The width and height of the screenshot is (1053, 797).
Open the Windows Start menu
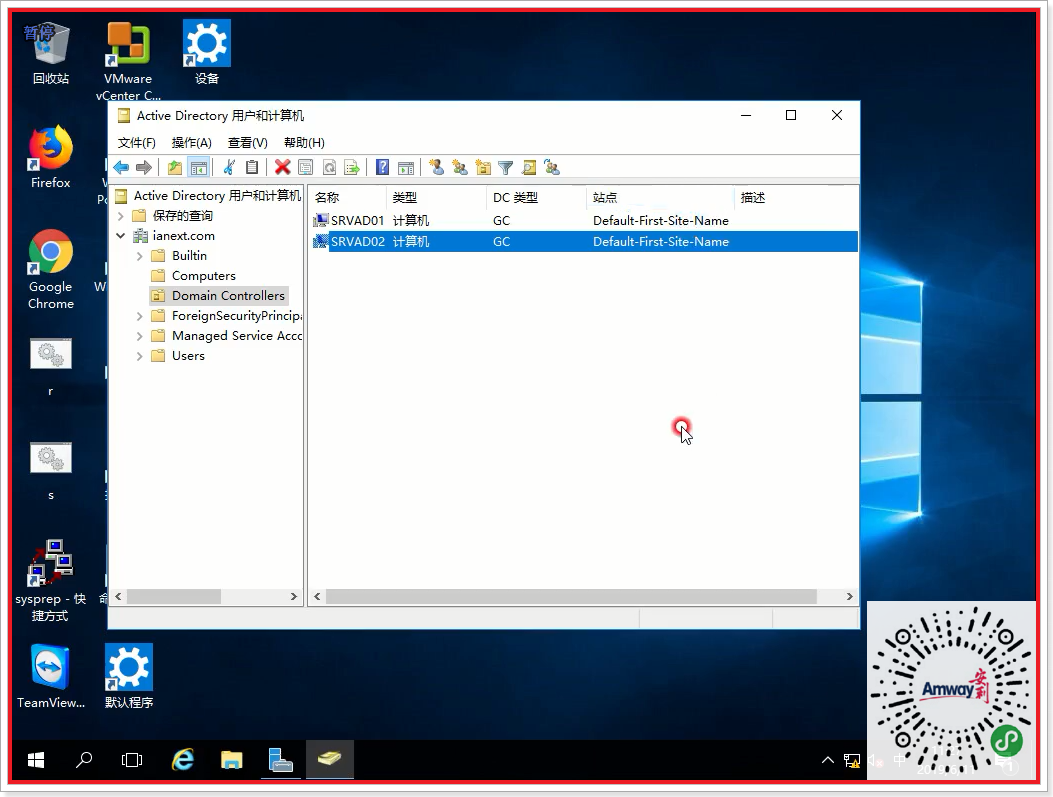(x=36, y=759)
